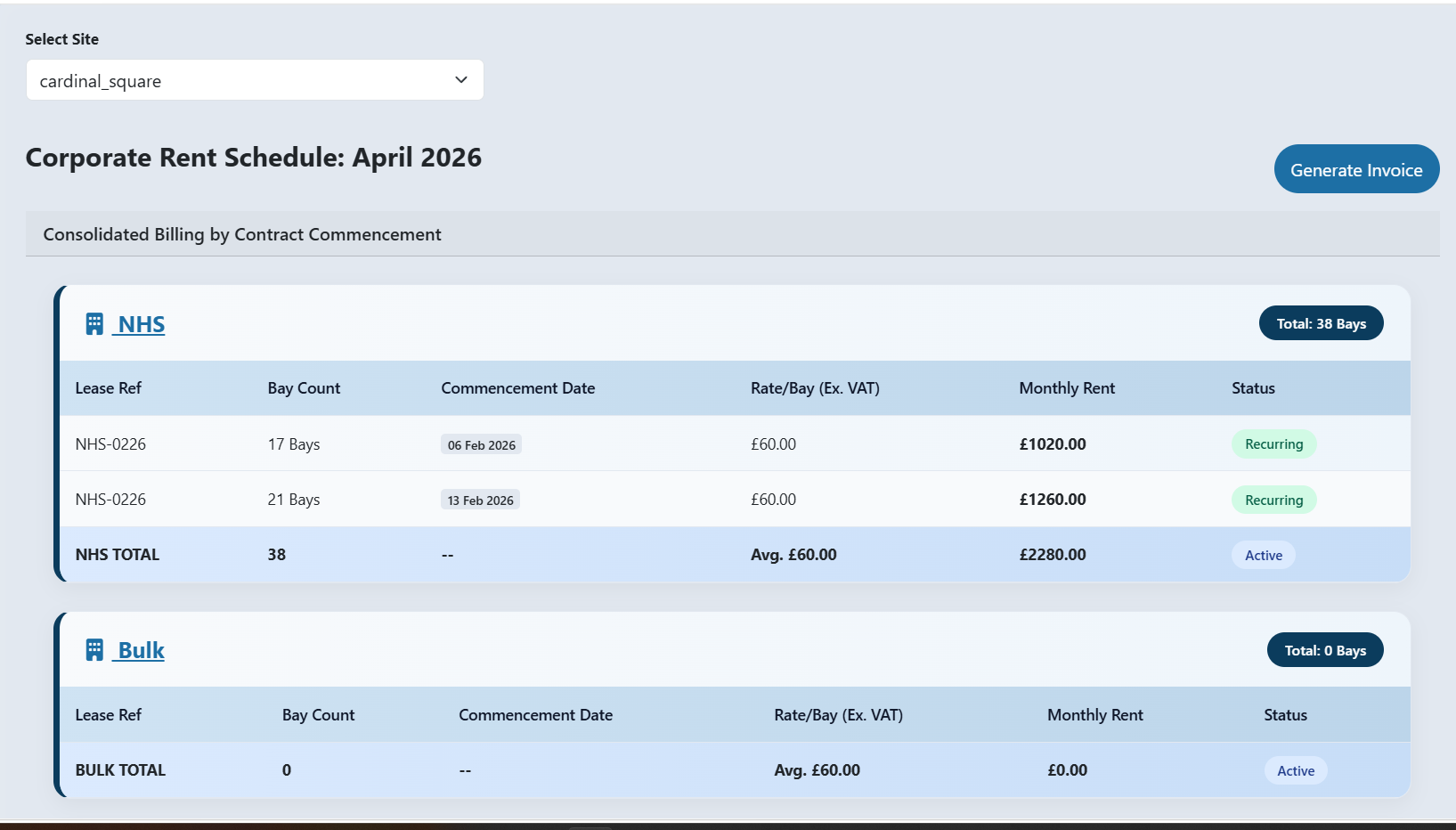Click the Total: 0 Bays badge

[x=1324, y=650]
